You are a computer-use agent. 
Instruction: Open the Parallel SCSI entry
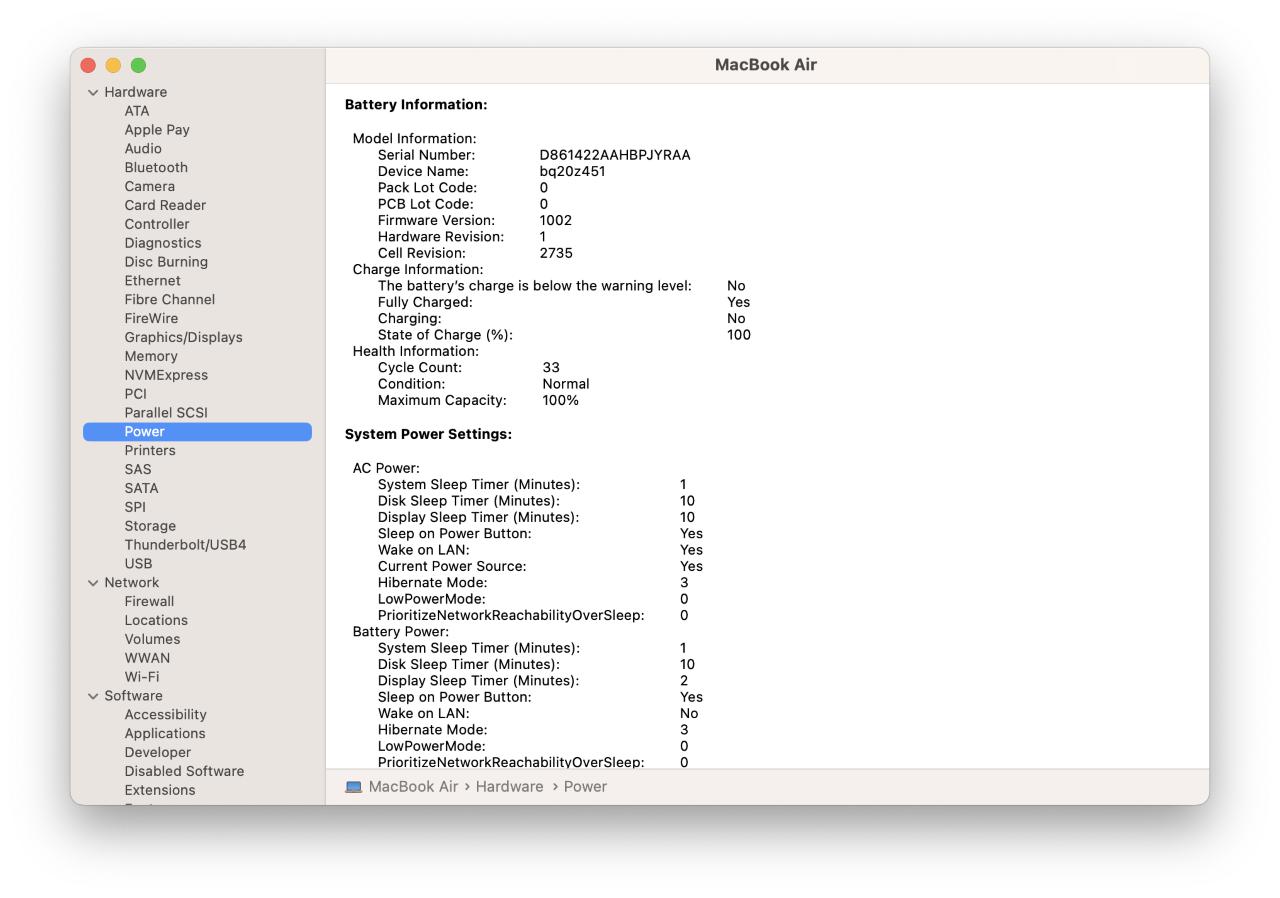[166, 413]
